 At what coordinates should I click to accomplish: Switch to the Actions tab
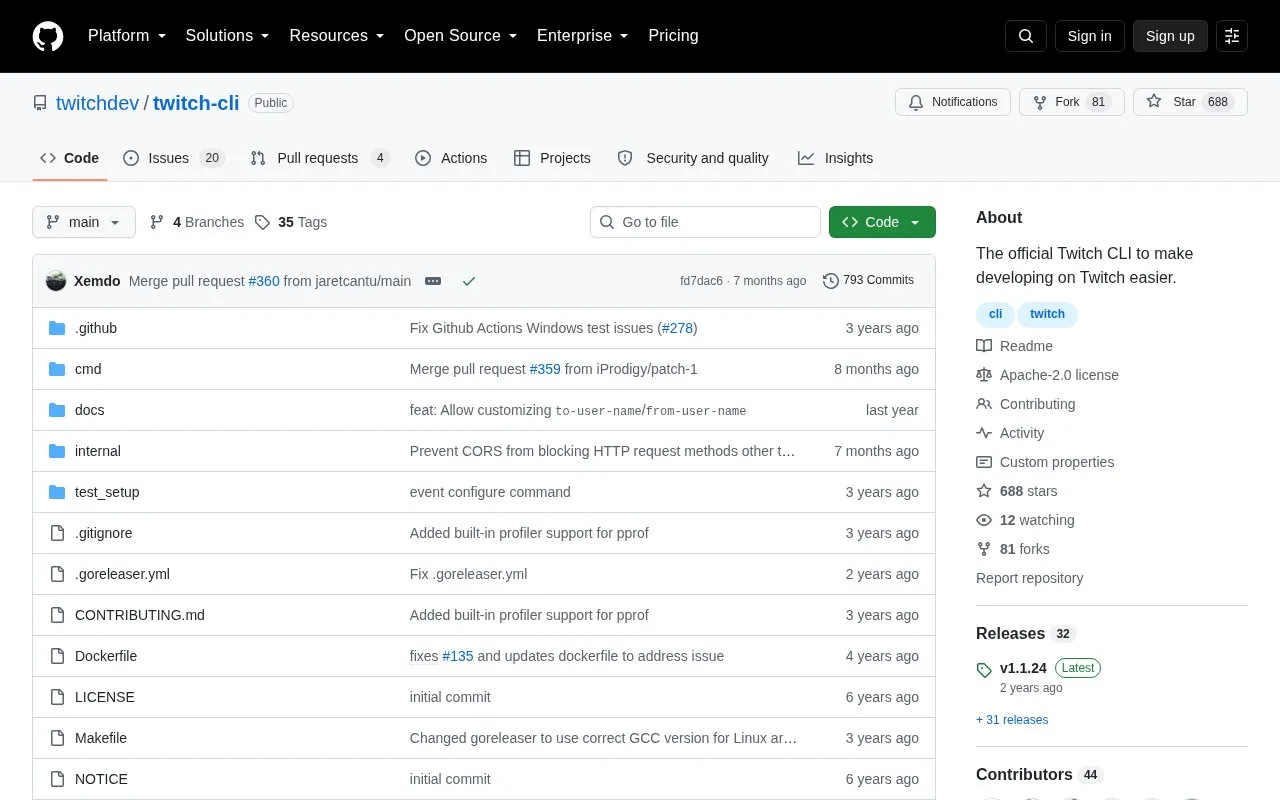coord(451,158)
